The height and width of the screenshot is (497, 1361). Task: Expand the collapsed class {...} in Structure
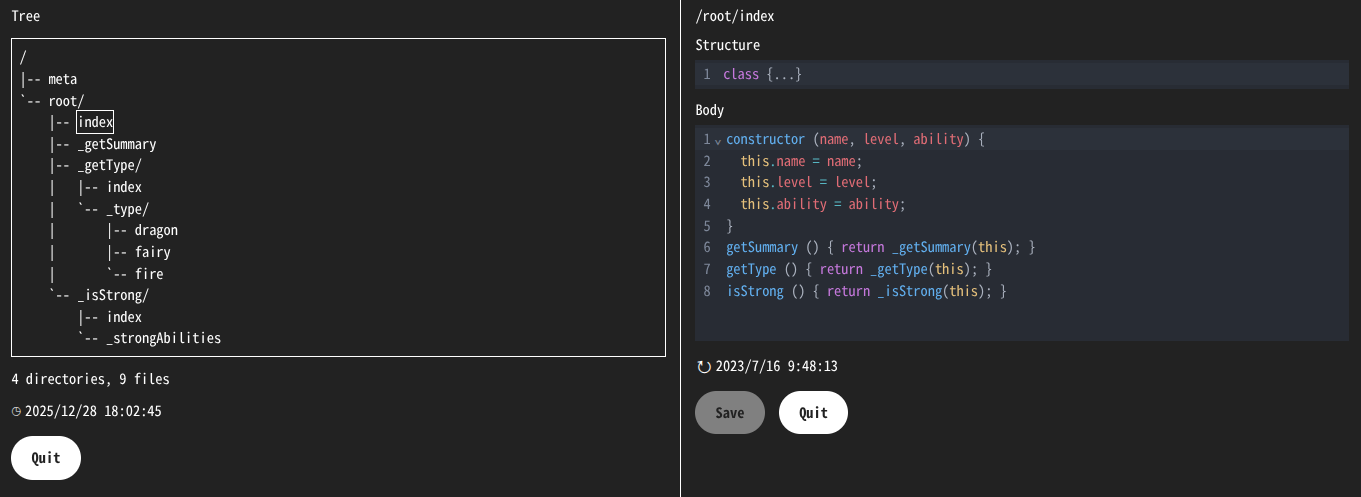pyautogui.click(x=785, y=75)
